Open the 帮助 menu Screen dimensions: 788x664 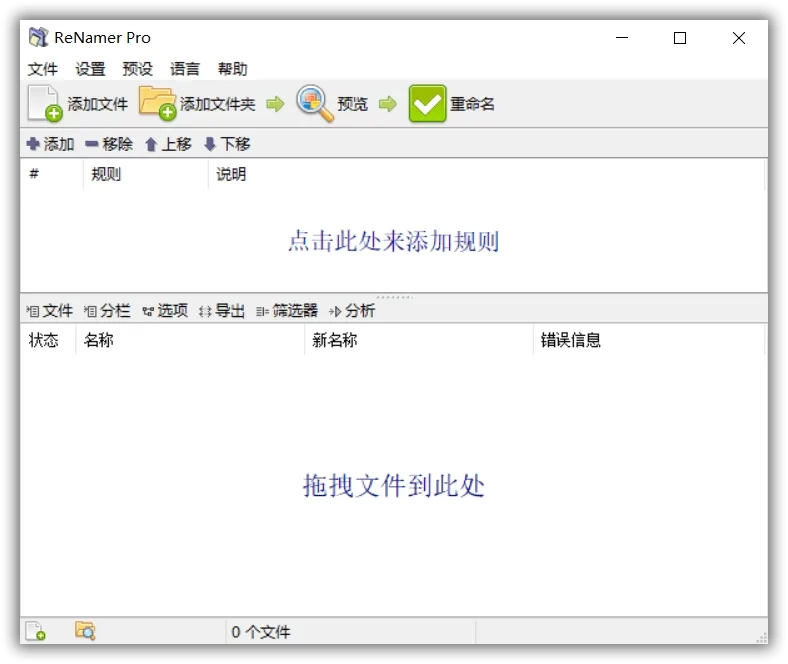[x=232, y=69]
